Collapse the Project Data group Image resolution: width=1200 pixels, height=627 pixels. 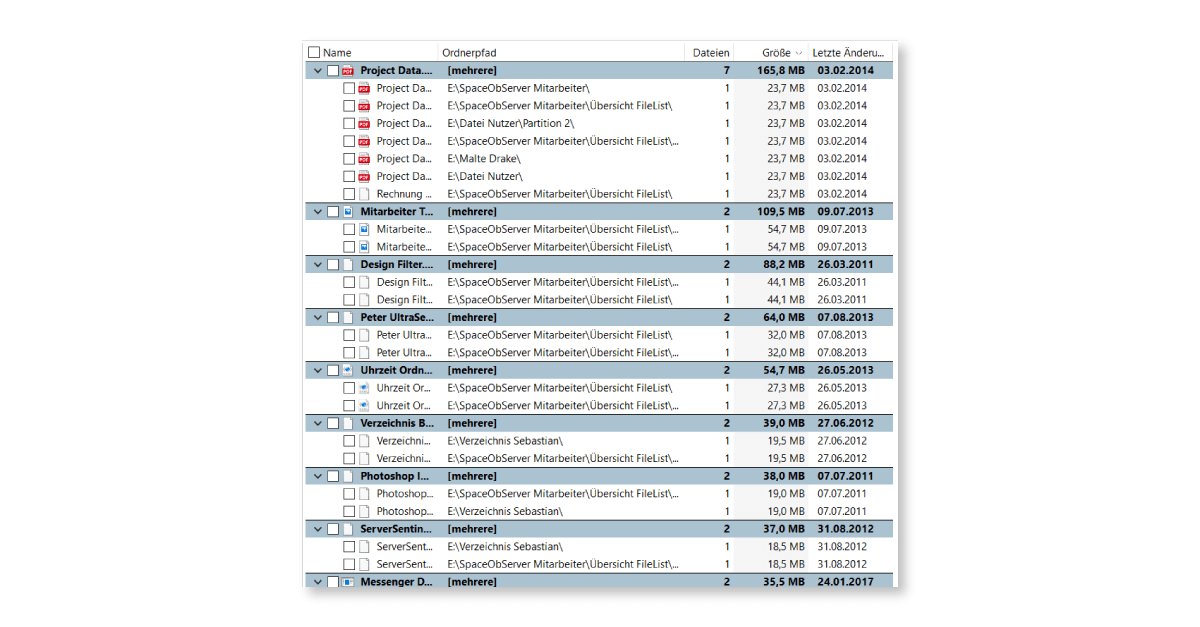(x=318, y=71)
